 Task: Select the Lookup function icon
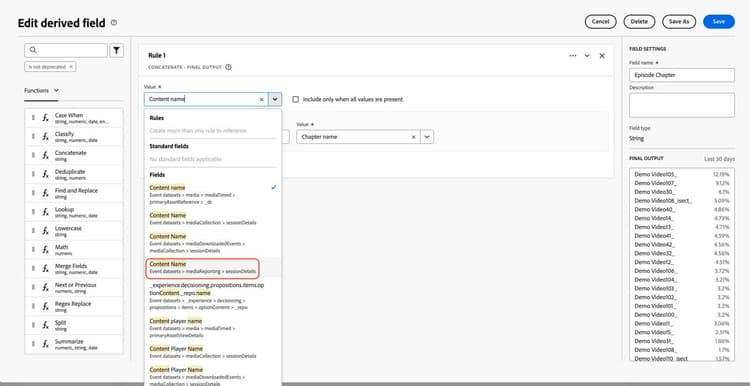point(45,212)
